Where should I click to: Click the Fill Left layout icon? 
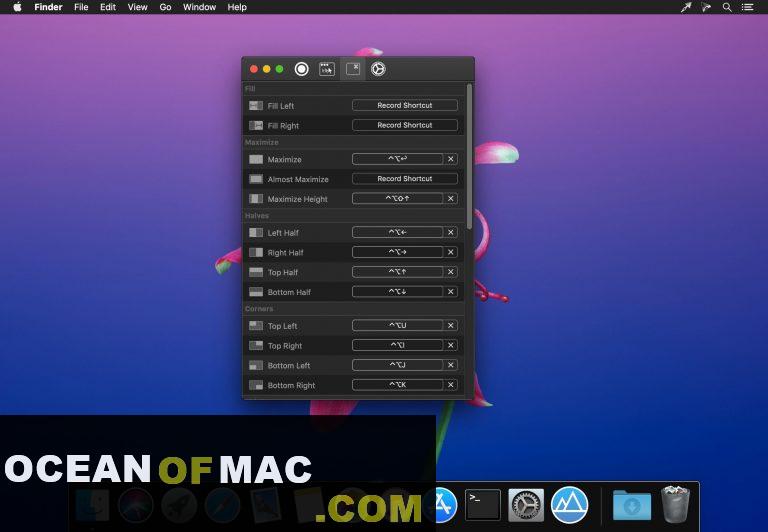point(256,106)
